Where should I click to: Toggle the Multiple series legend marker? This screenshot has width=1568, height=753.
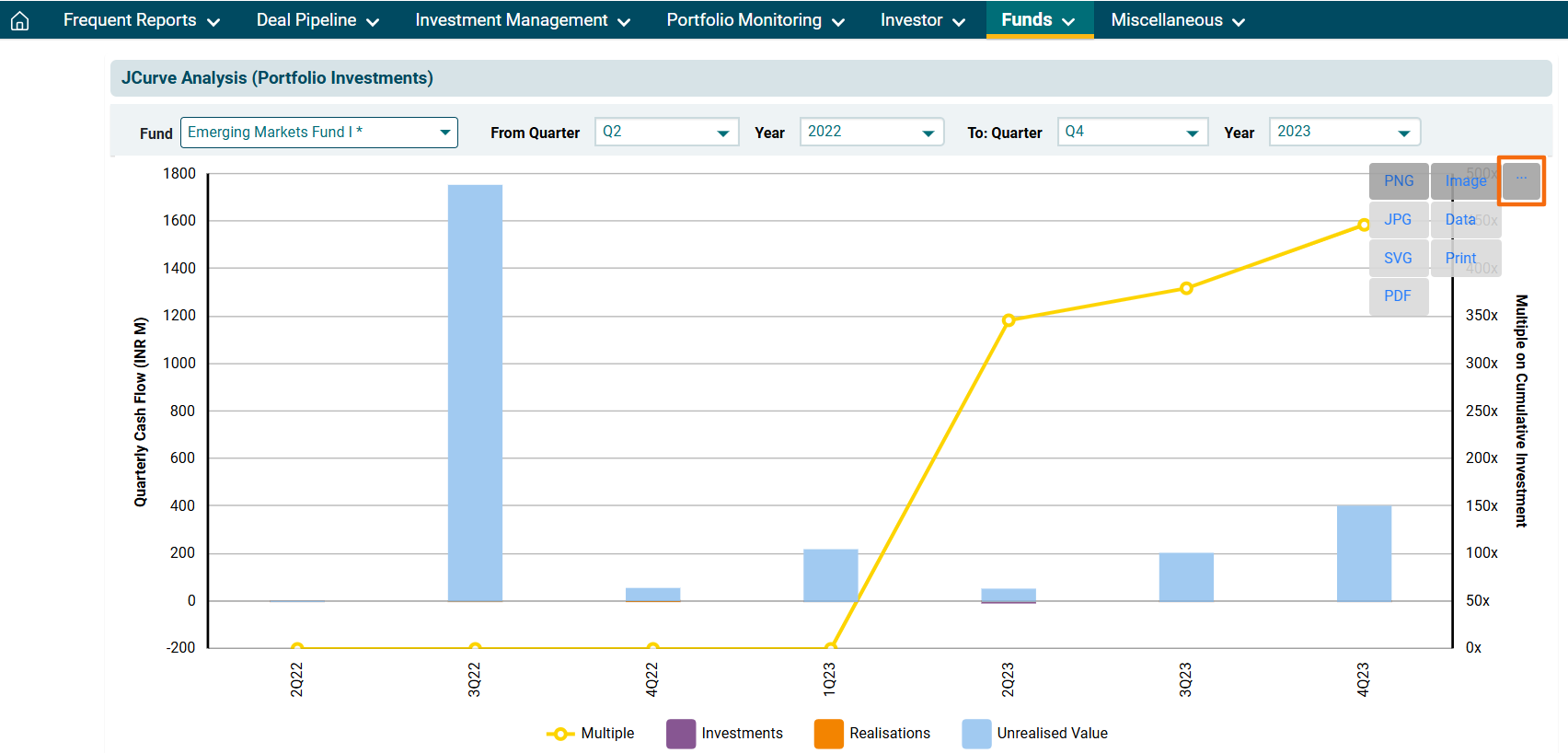[x=559, y=734]
